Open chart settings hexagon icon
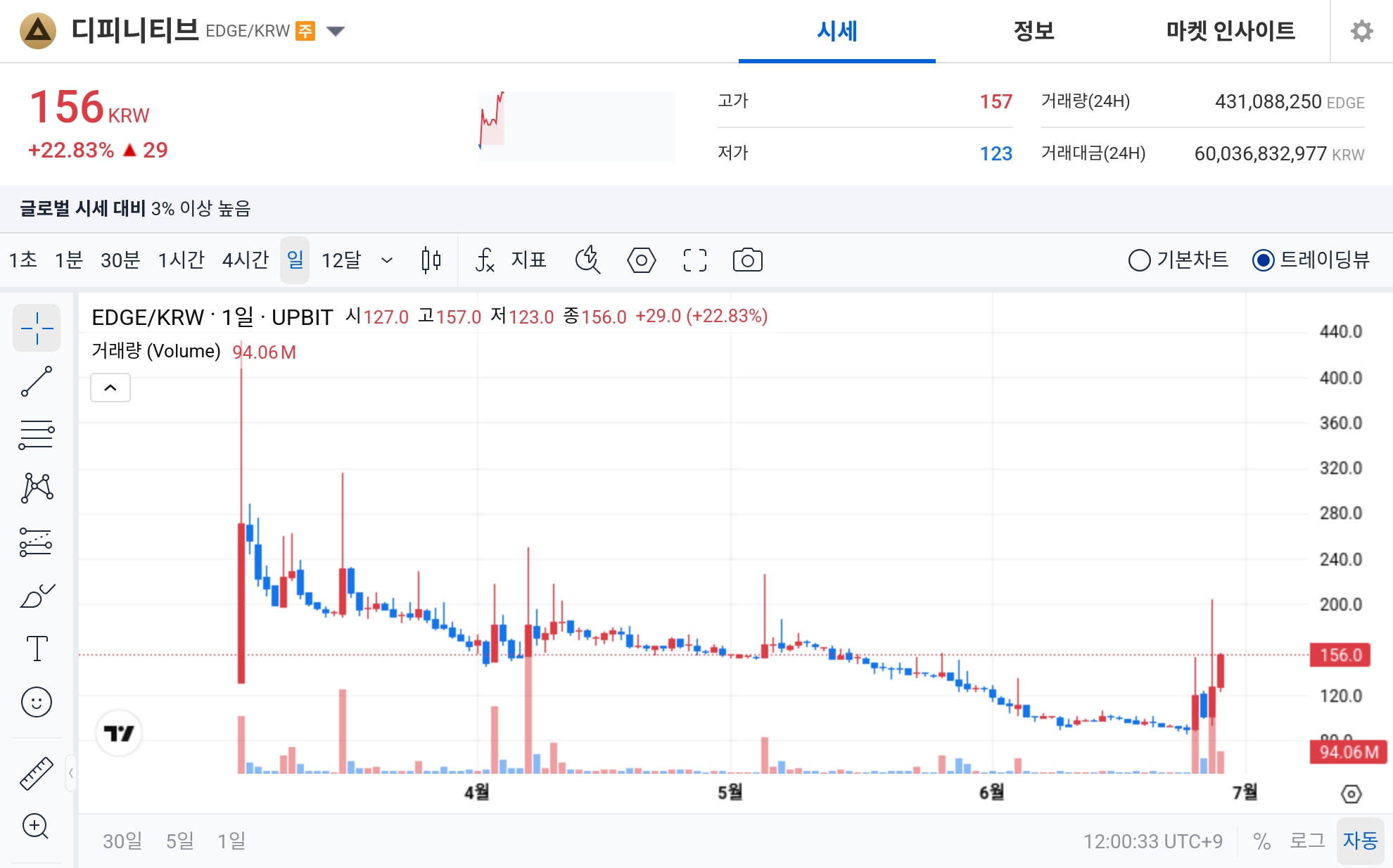Image resolution: width=1393 pixels, height=868 pixels. 642,260
